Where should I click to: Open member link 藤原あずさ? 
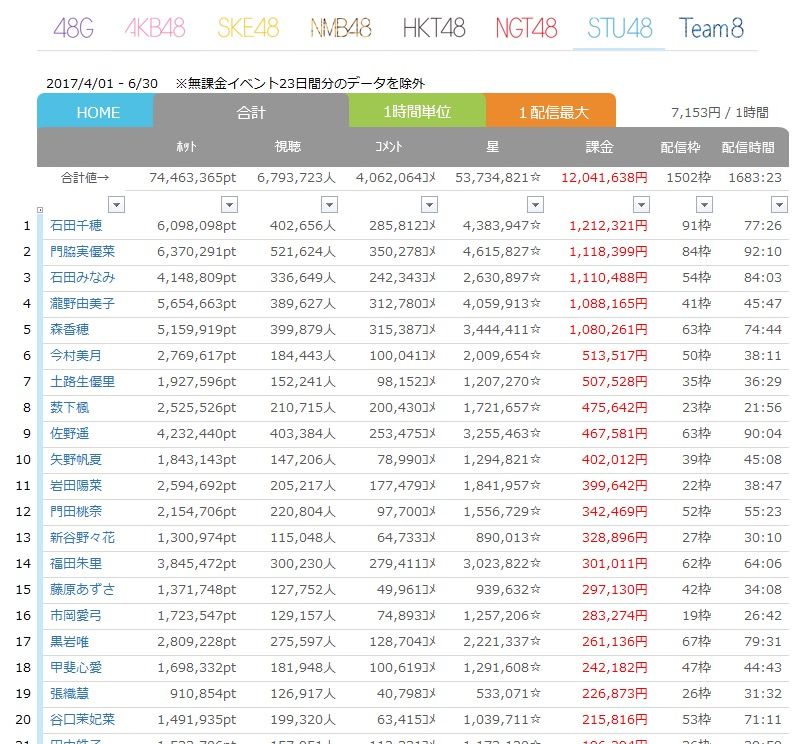pyautogui.click(x=82, y=590)
